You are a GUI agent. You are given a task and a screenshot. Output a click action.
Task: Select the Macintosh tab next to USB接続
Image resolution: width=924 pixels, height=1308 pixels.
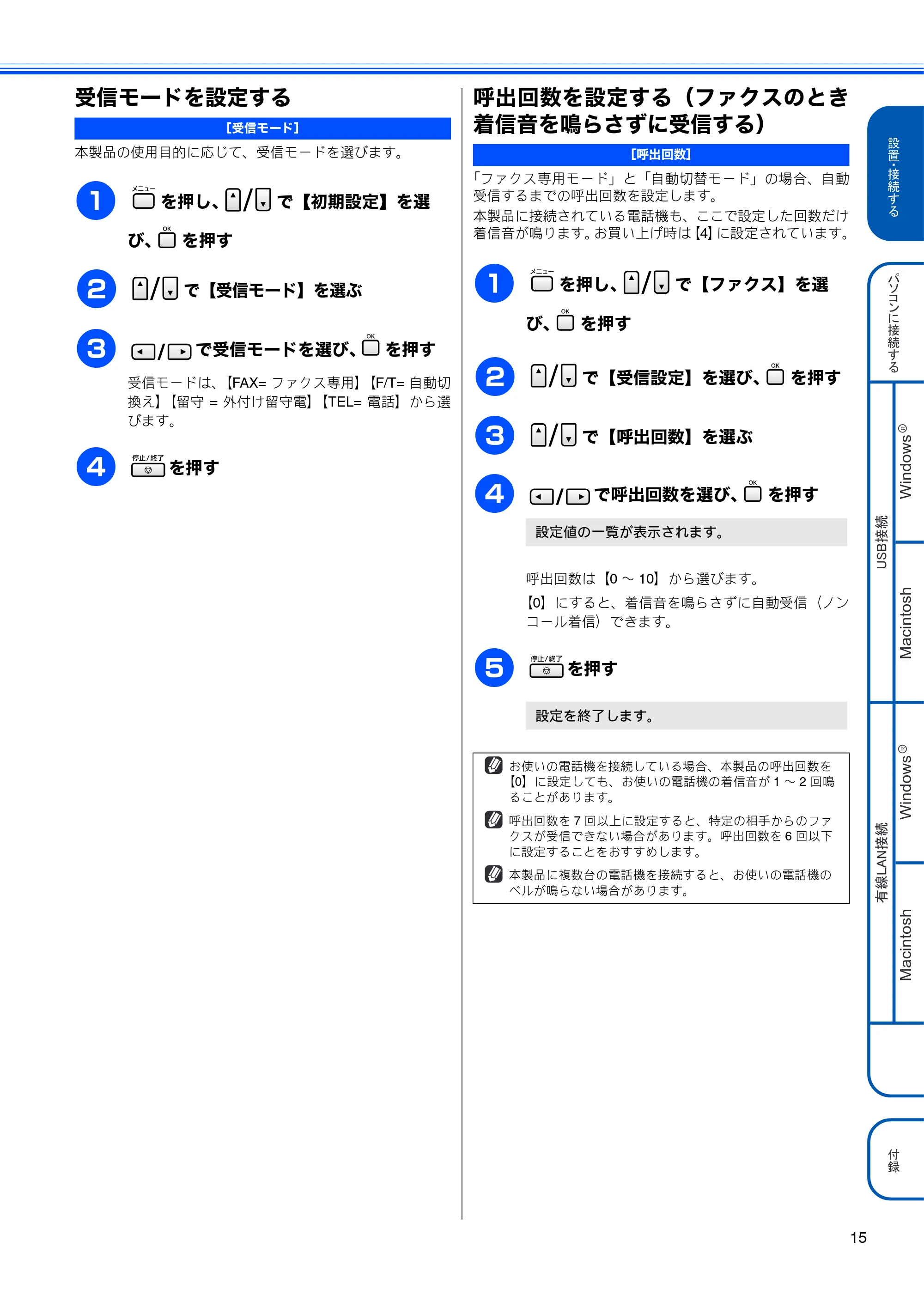(909, 622)
